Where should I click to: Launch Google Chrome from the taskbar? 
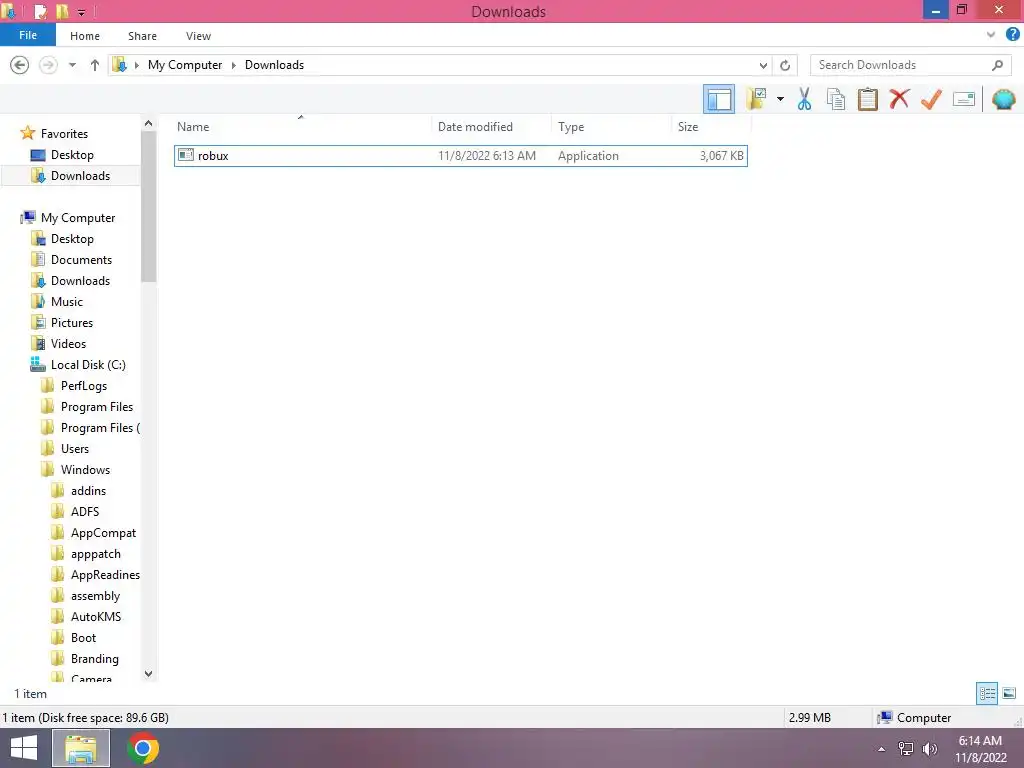[143, 748]
